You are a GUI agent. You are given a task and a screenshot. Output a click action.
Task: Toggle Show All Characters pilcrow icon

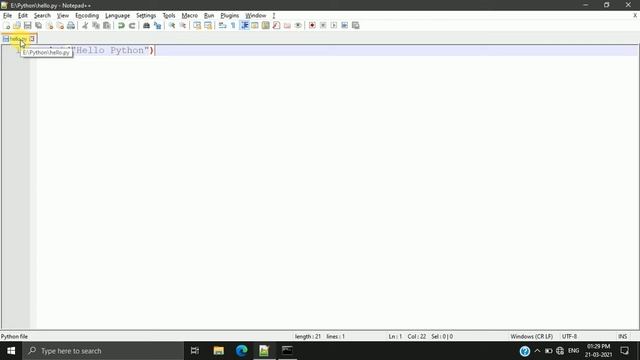pyautogui.click(x=233, y=25)
